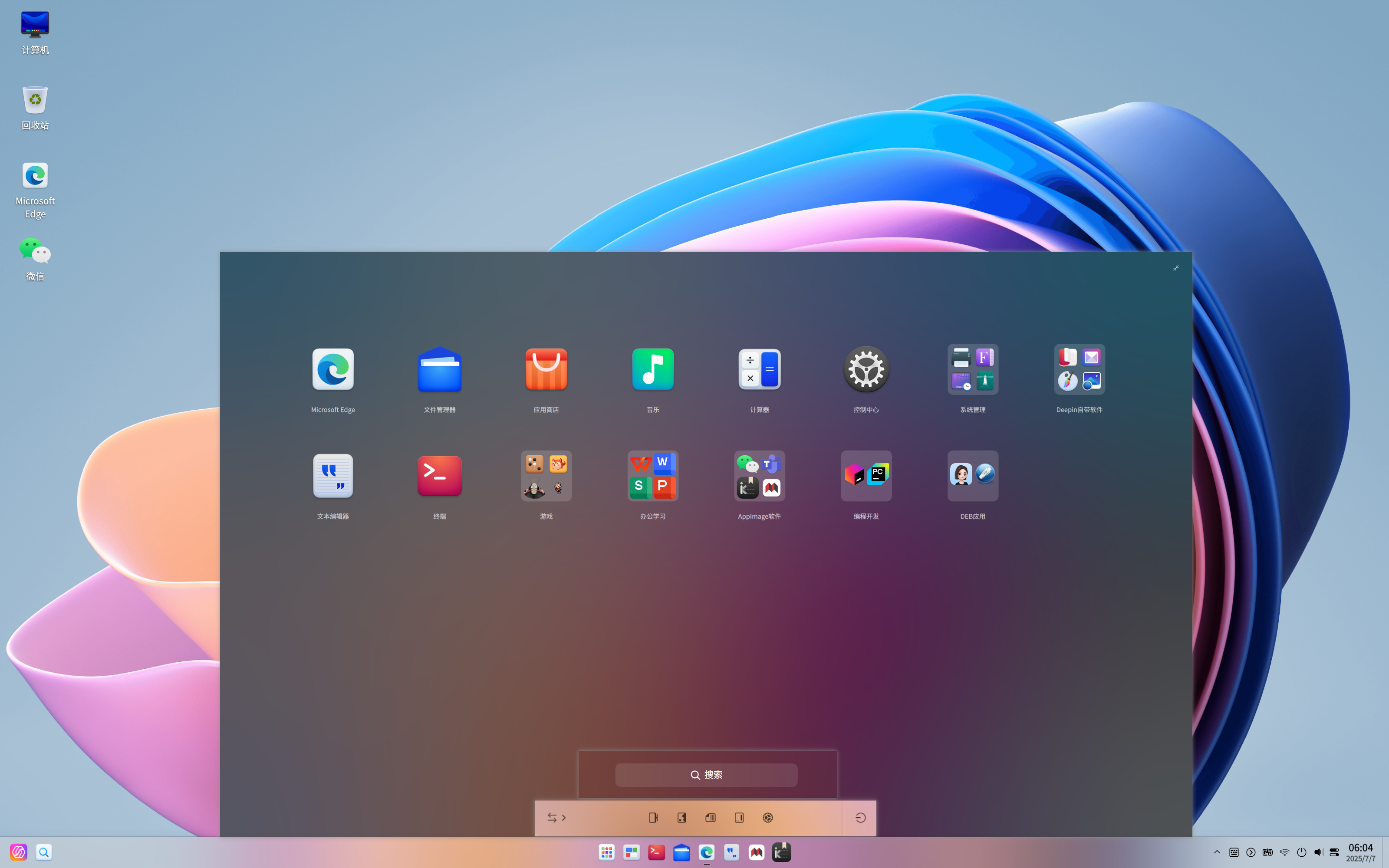
Task: Expand the 编程开发 folder
Action: click(866, 475)
